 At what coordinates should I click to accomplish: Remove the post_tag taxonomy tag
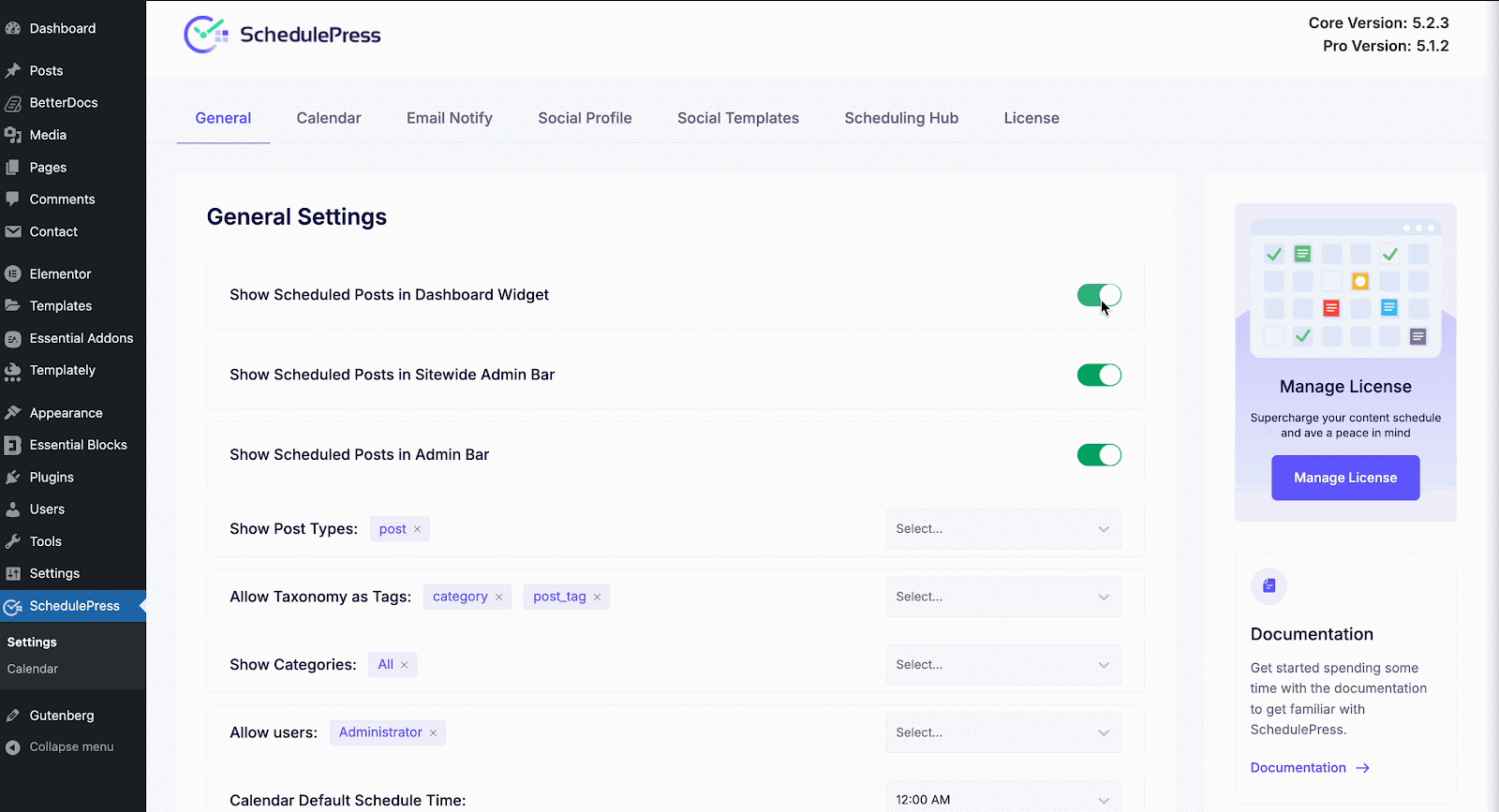pyautogui.click(x=597, y=598)
